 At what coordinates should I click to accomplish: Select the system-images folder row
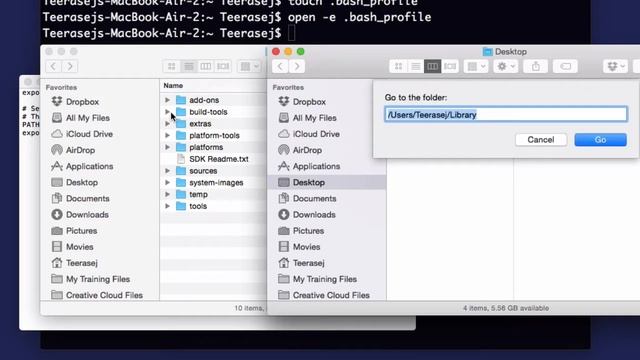[213, 183]
